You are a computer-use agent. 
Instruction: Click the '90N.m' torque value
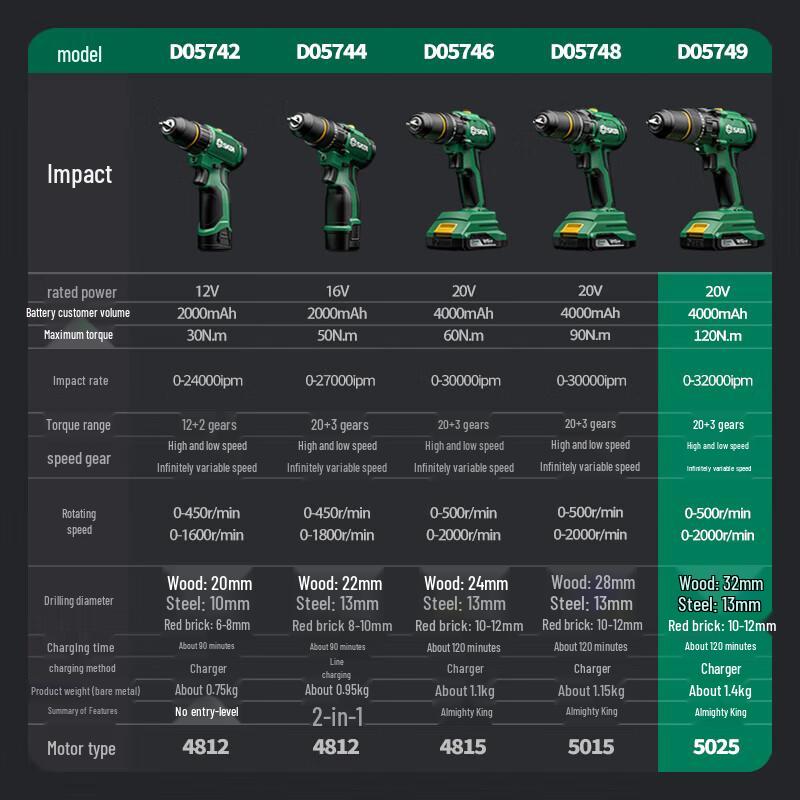(590, 335)
